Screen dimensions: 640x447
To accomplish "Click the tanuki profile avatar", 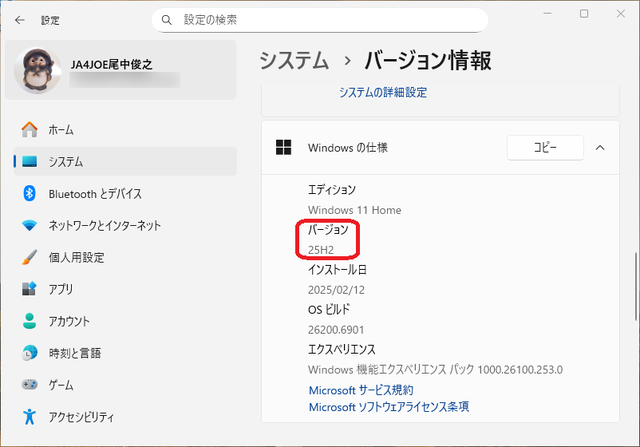I will click(38, 70).
